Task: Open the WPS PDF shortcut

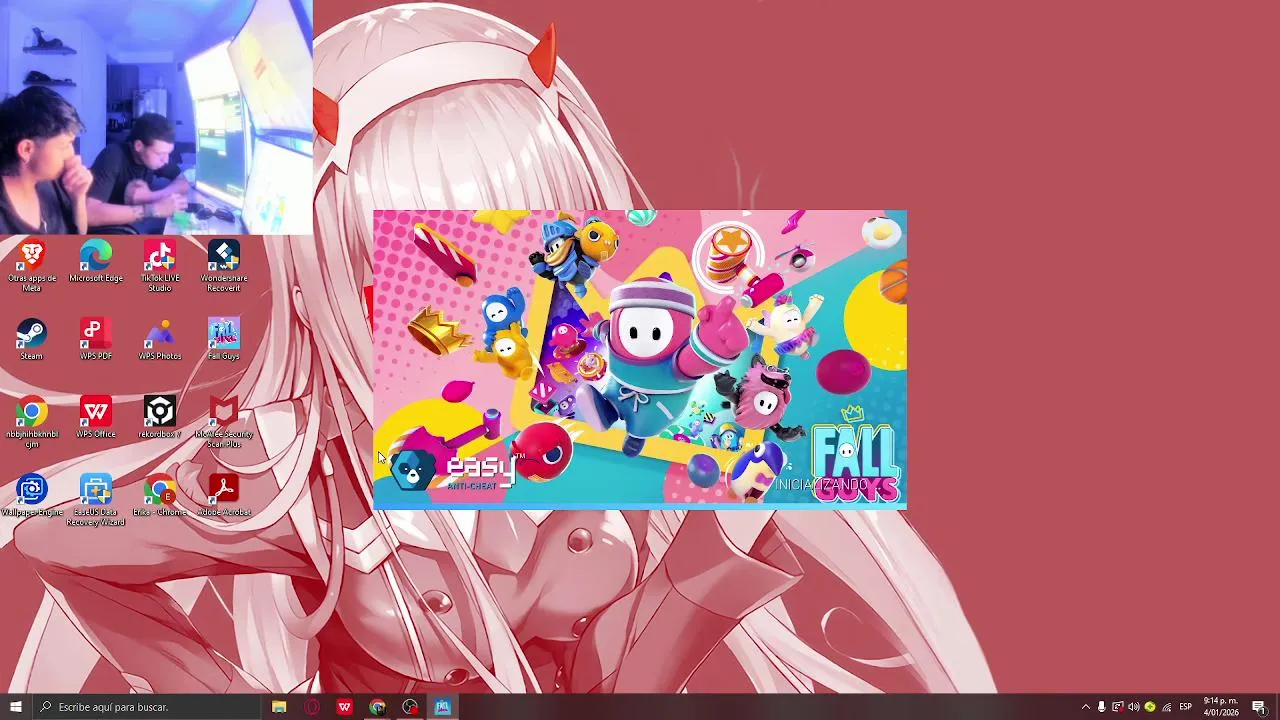Action: click(96, 340)
